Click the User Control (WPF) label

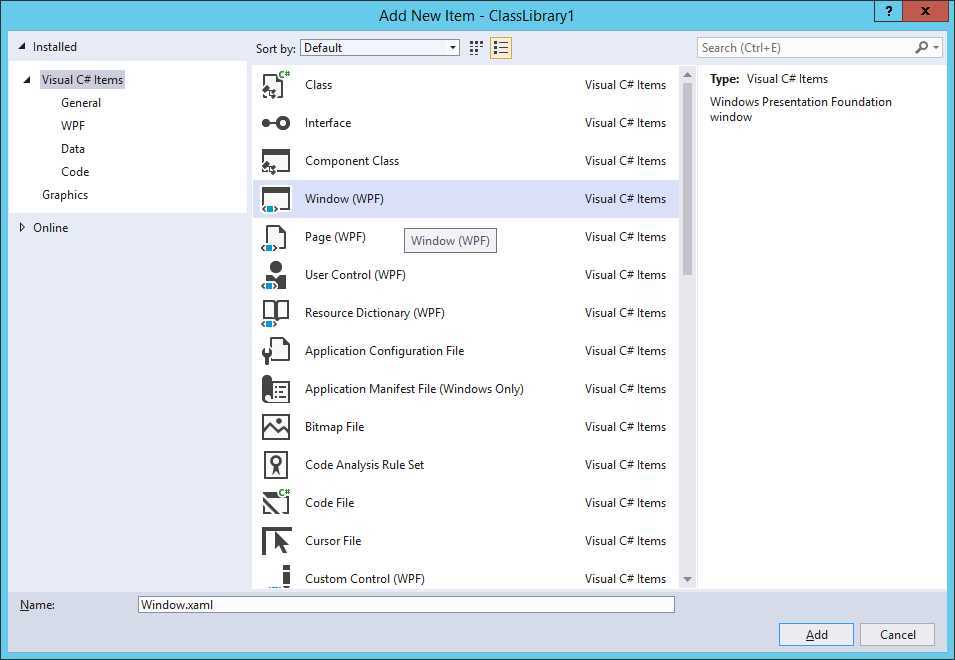coord(355,275)
